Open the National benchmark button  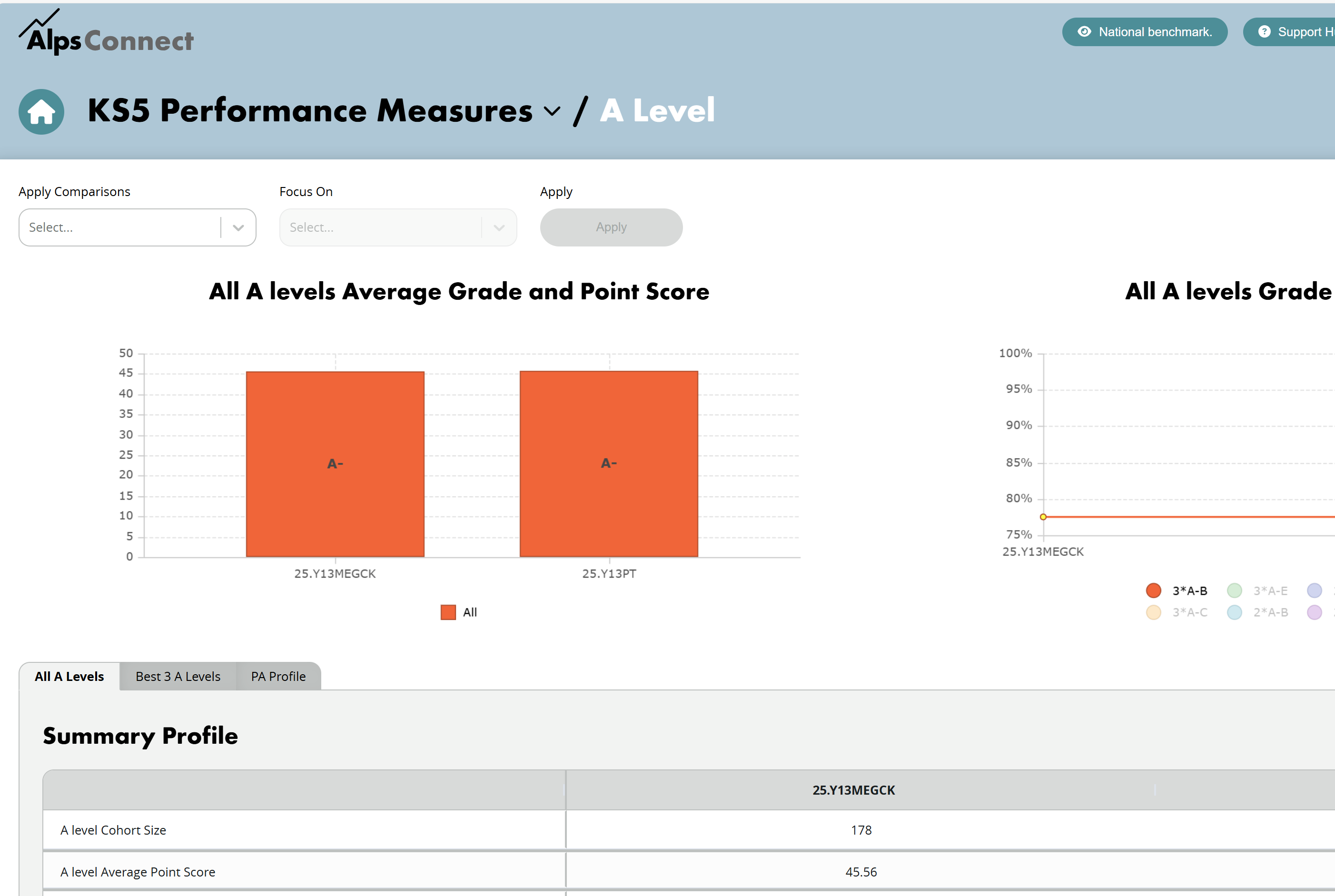point(1144,32)
